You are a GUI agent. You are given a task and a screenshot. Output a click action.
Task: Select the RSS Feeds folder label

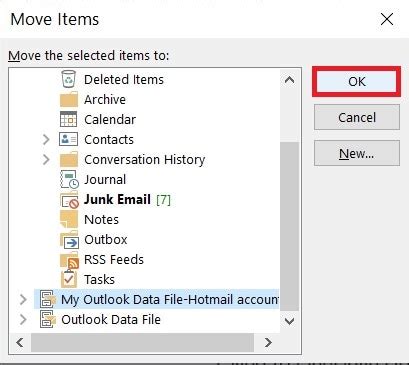point(114,260)
